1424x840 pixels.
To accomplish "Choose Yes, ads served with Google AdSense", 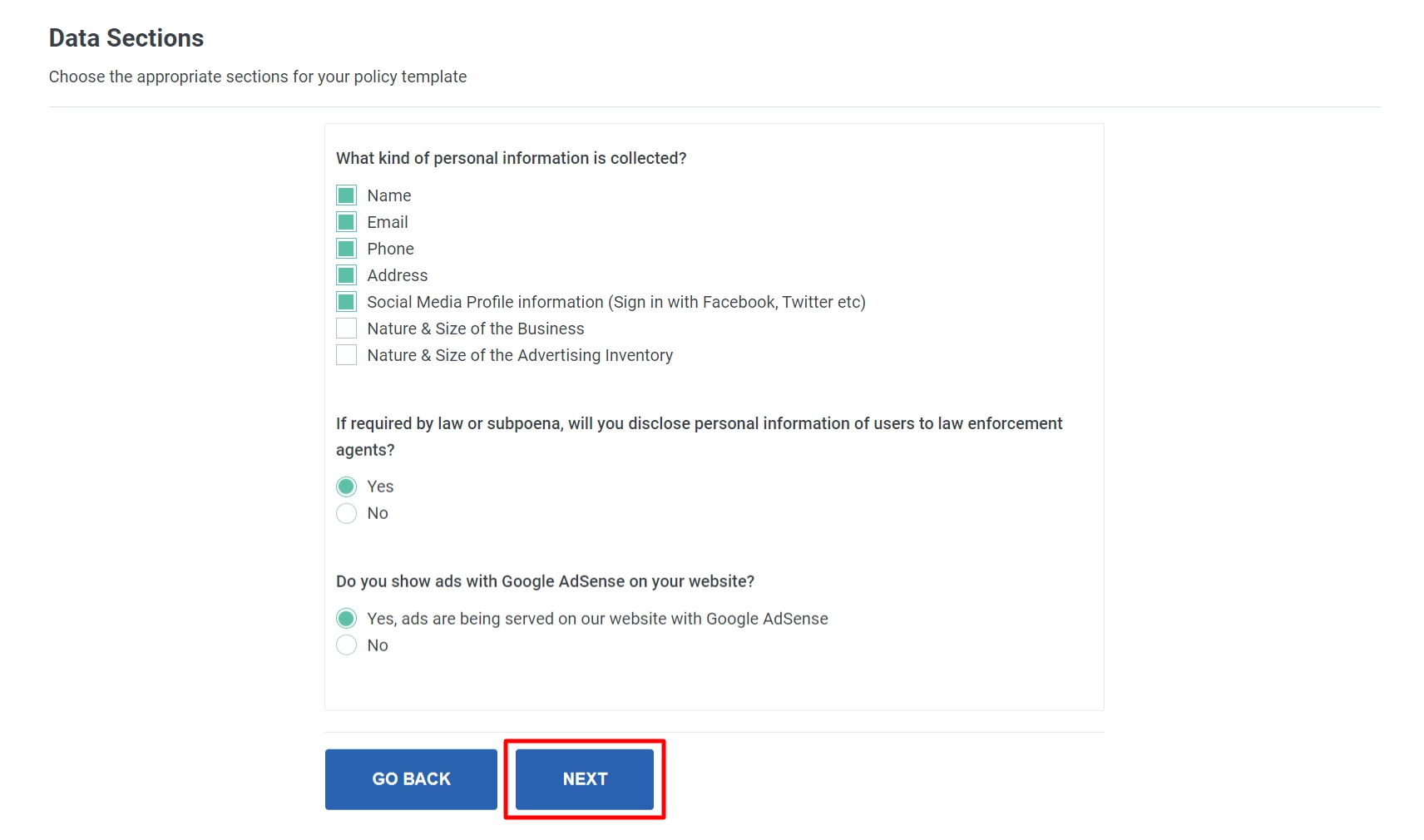I will pyautogui.click(x=345, y=618).
